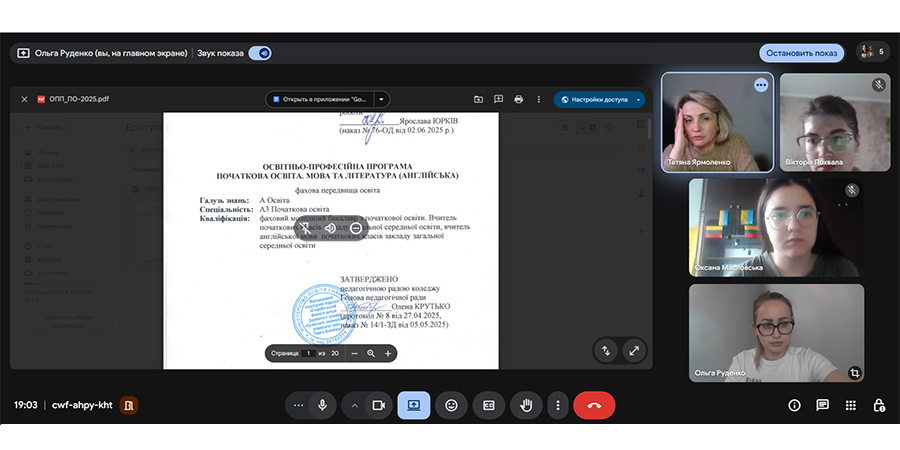Click the add to Drive folder icon
Screen dimensions: 900x450
pos(478,99)
